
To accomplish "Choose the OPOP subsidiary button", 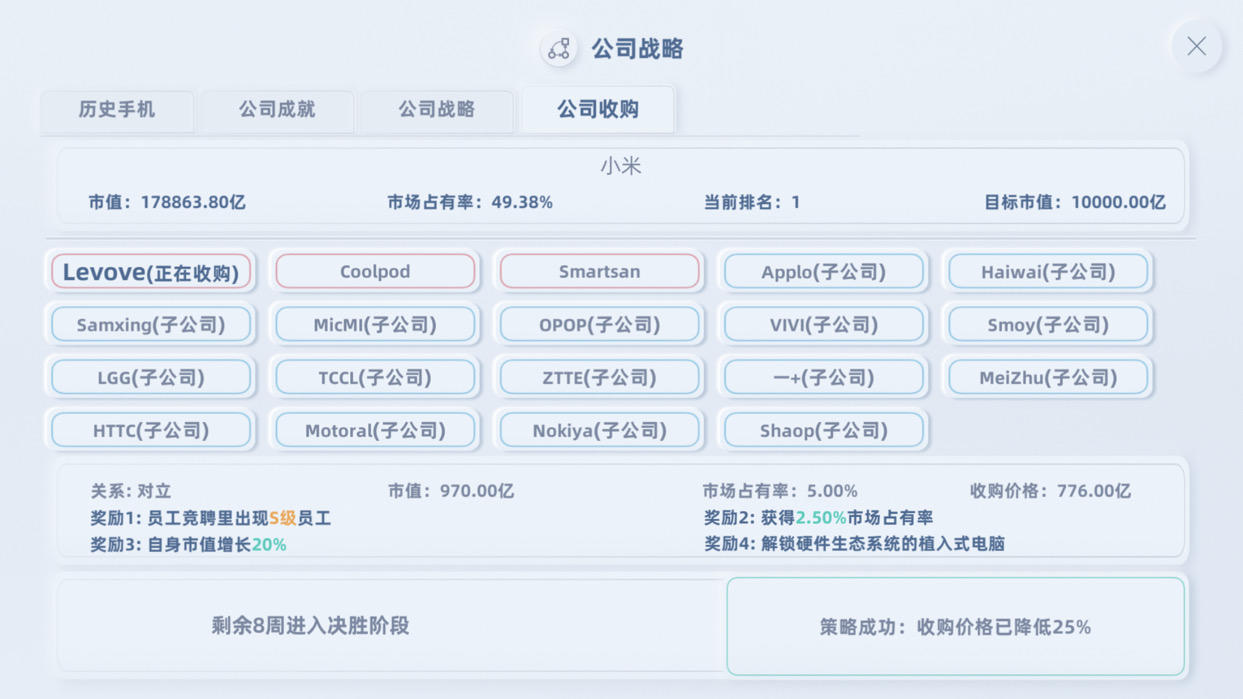I will (x=600, y=325).
